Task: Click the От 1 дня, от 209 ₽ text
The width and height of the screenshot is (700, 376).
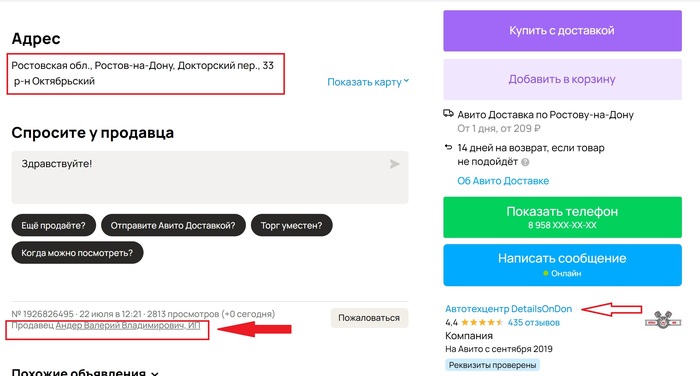Action: click(x=499, y=129)
